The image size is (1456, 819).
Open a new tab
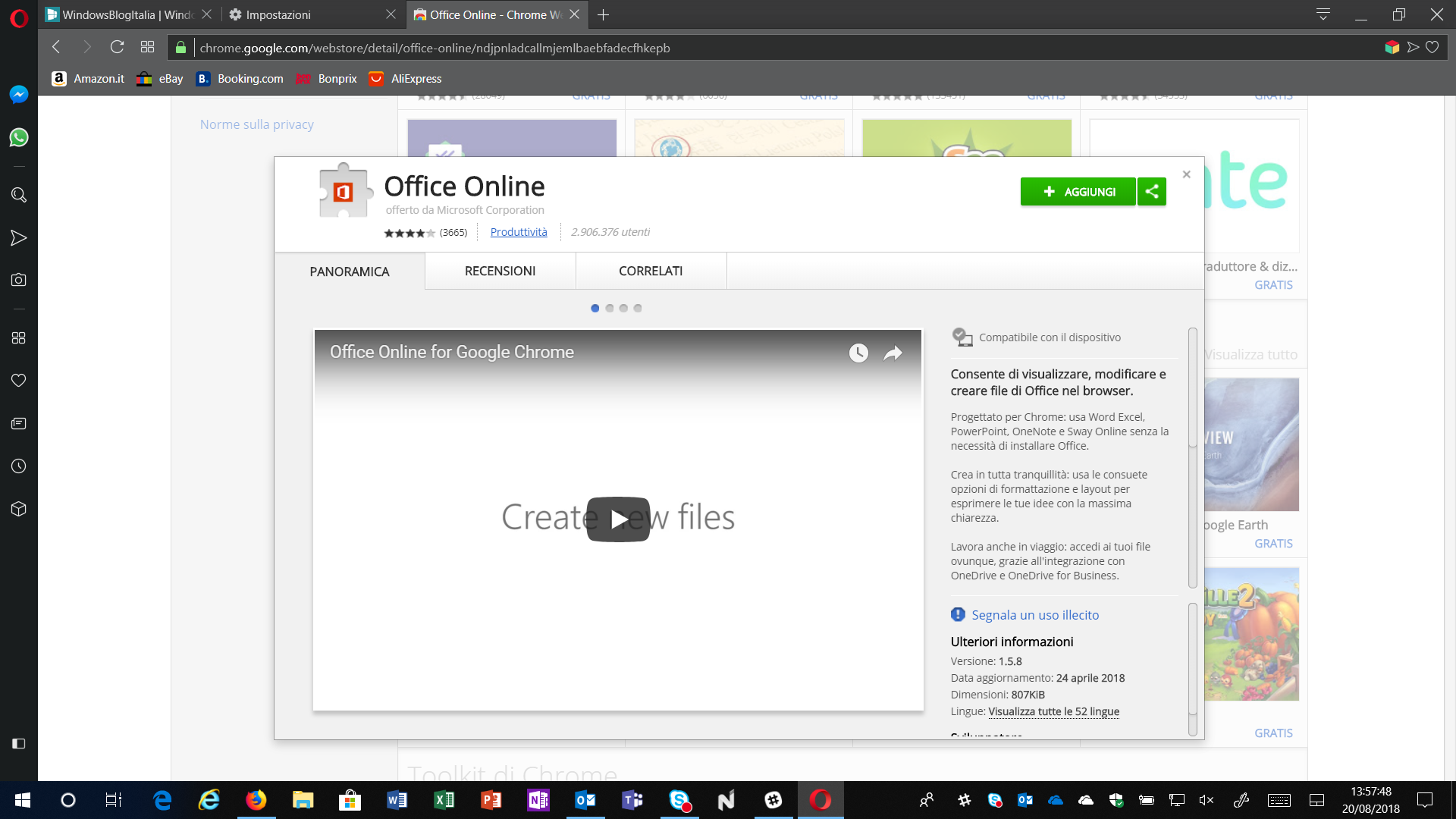click(604, 14)
